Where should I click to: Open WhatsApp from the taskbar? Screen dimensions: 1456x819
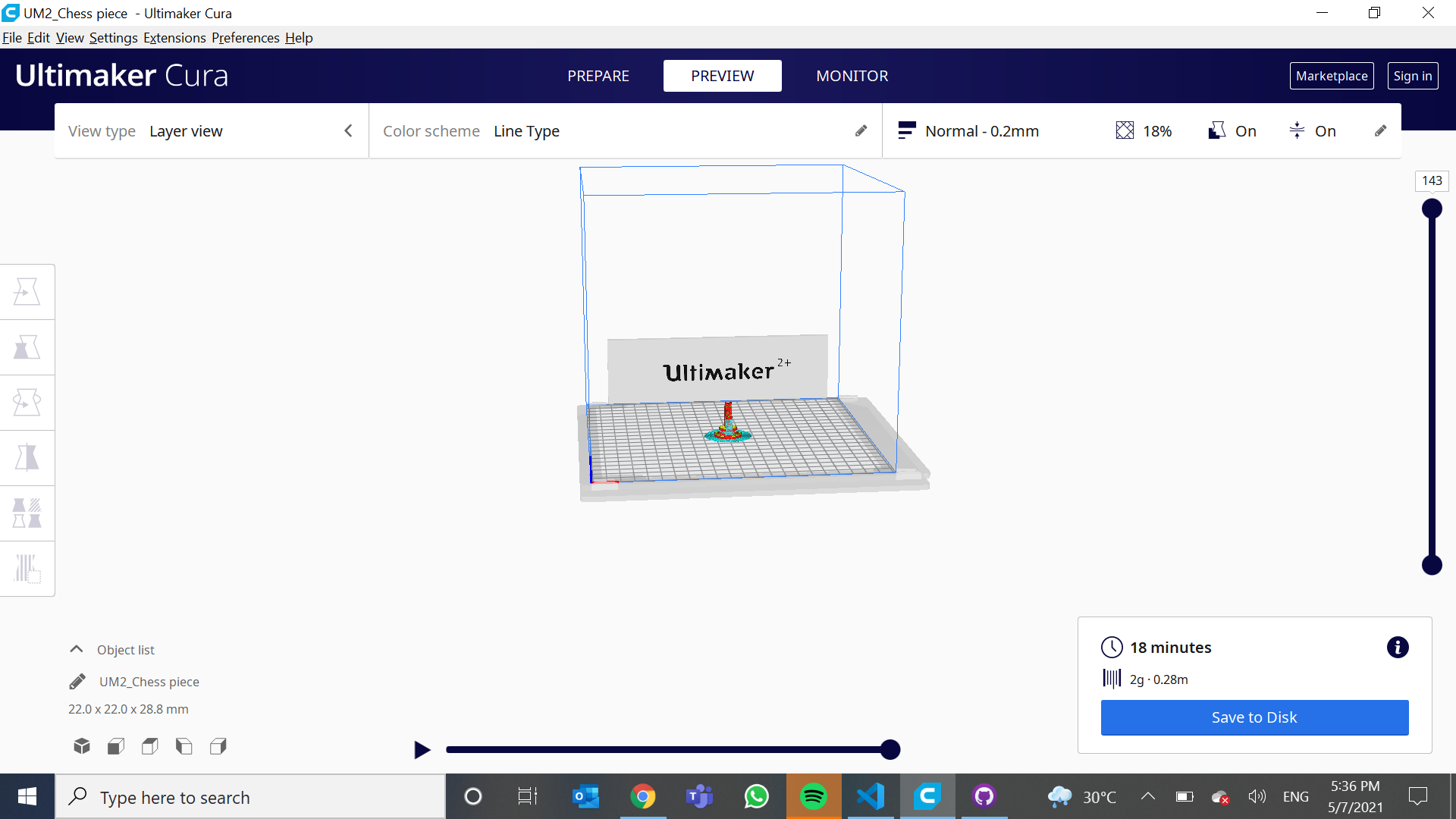pyautogui.click(x=757, y=797)
